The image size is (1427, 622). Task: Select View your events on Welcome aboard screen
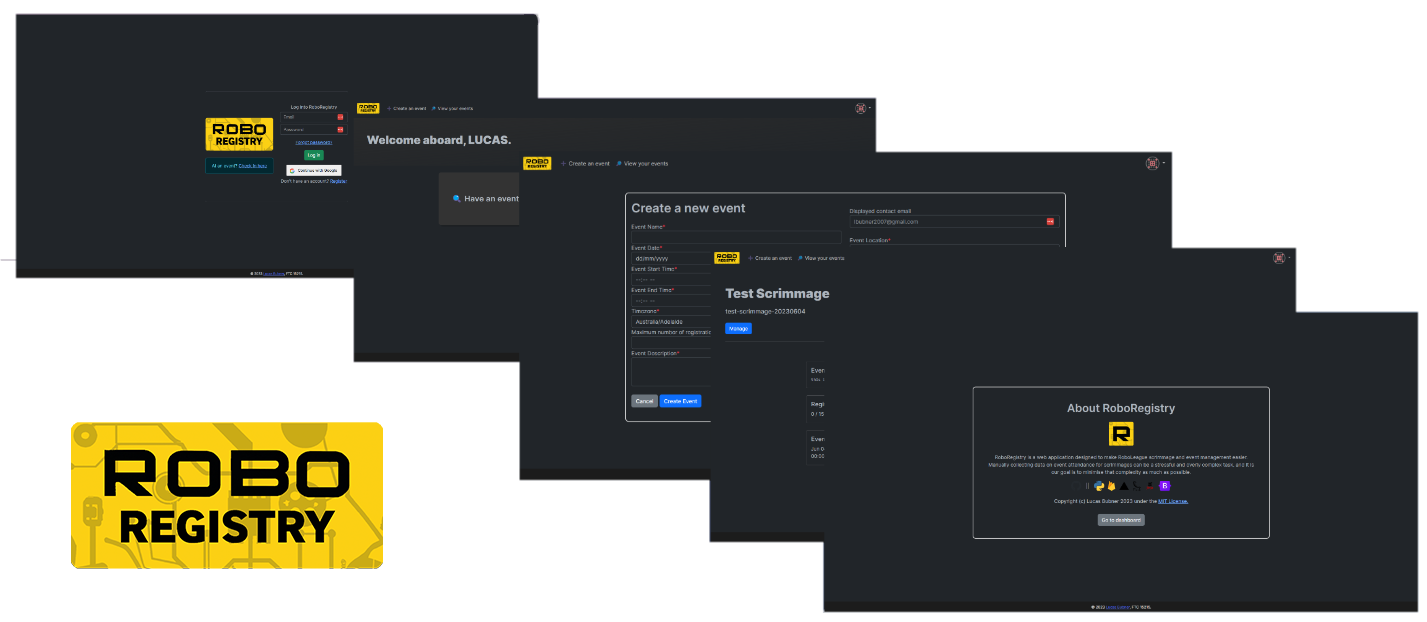click(453, 108)
